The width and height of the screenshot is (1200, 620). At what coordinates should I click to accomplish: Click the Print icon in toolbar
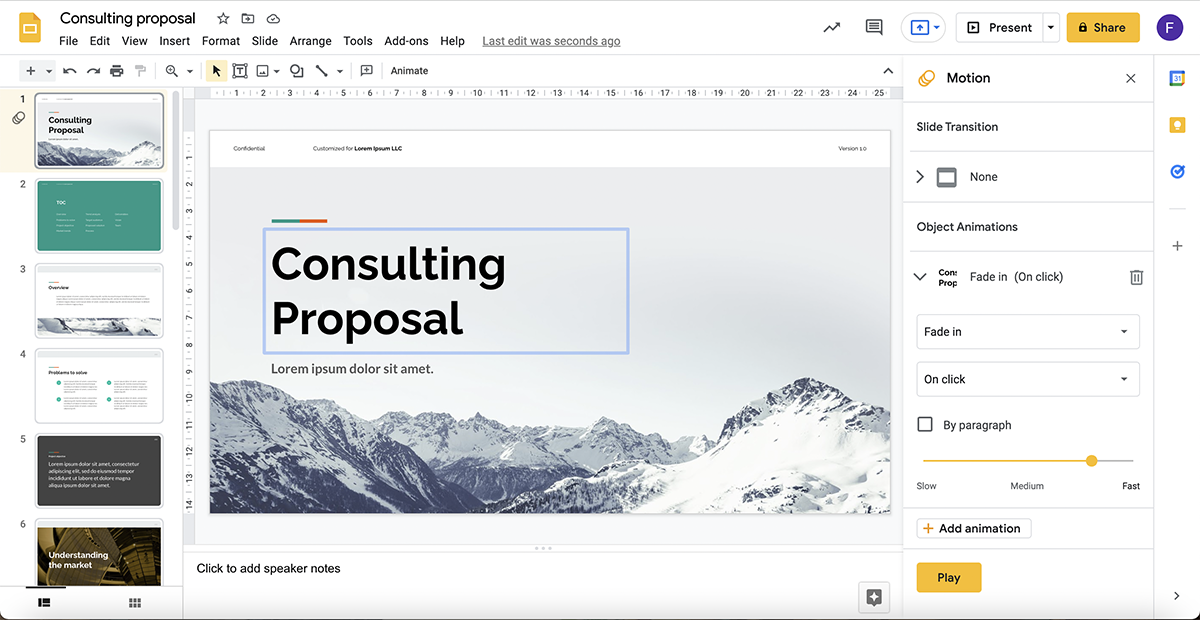(x=117, y=71)
